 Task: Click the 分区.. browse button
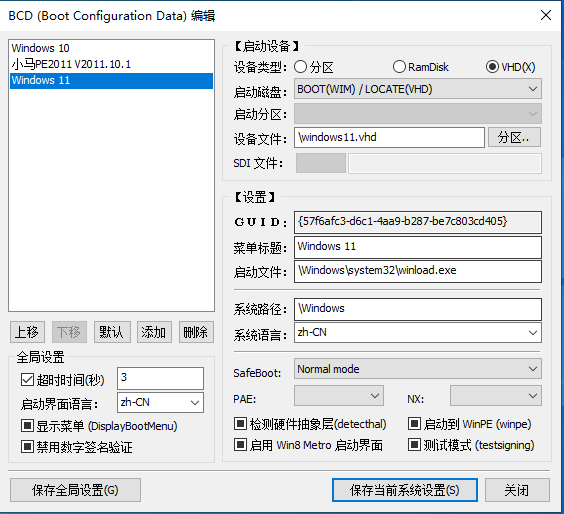pyautogui.click(x=514, y=137)
